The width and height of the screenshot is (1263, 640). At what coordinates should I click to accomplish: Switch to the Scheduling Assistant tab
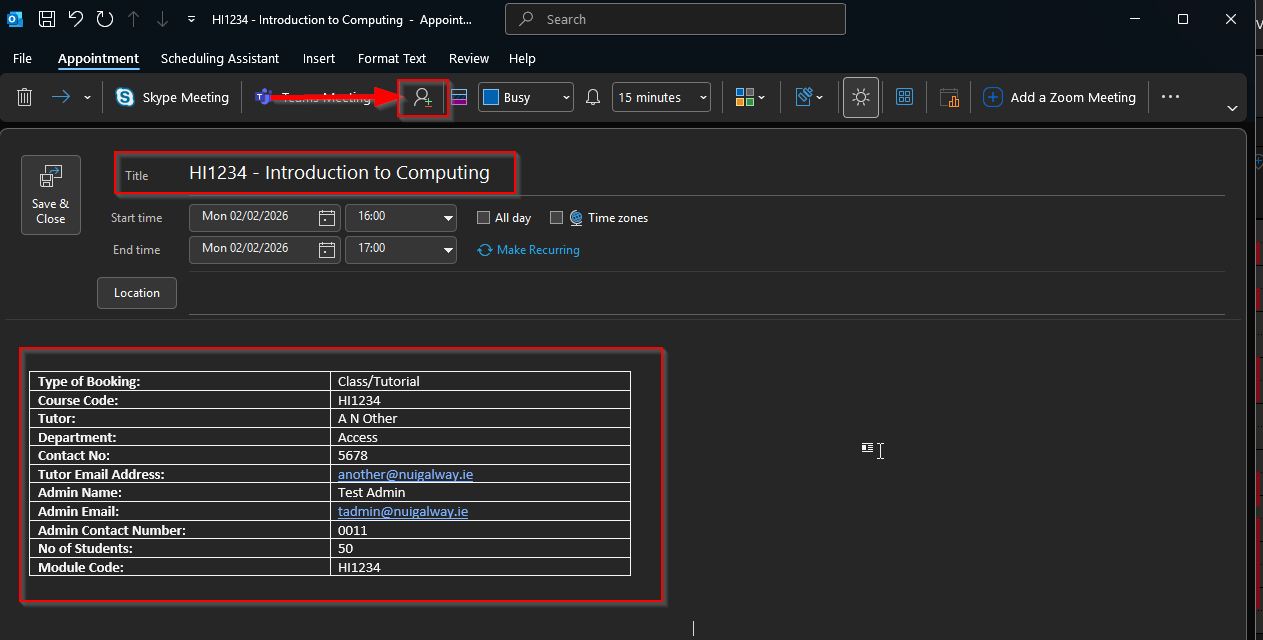click(220, 58)
